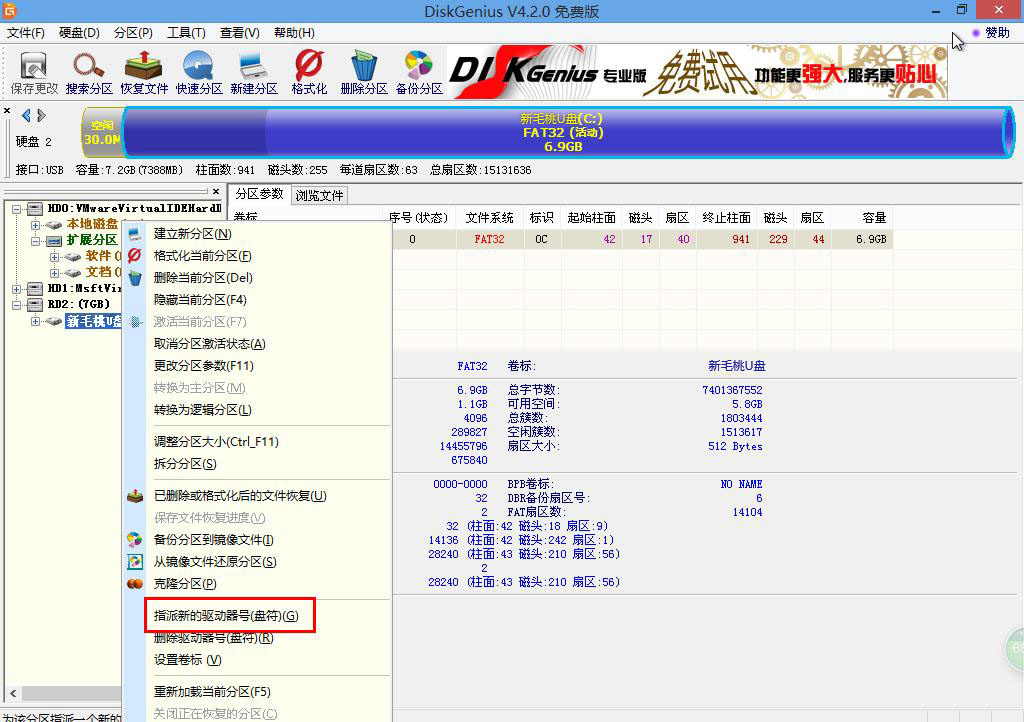Click the Backup Partition (备份分区) toolbar icon
Viewport: 1024px width, 722px height.
[419, 72]
